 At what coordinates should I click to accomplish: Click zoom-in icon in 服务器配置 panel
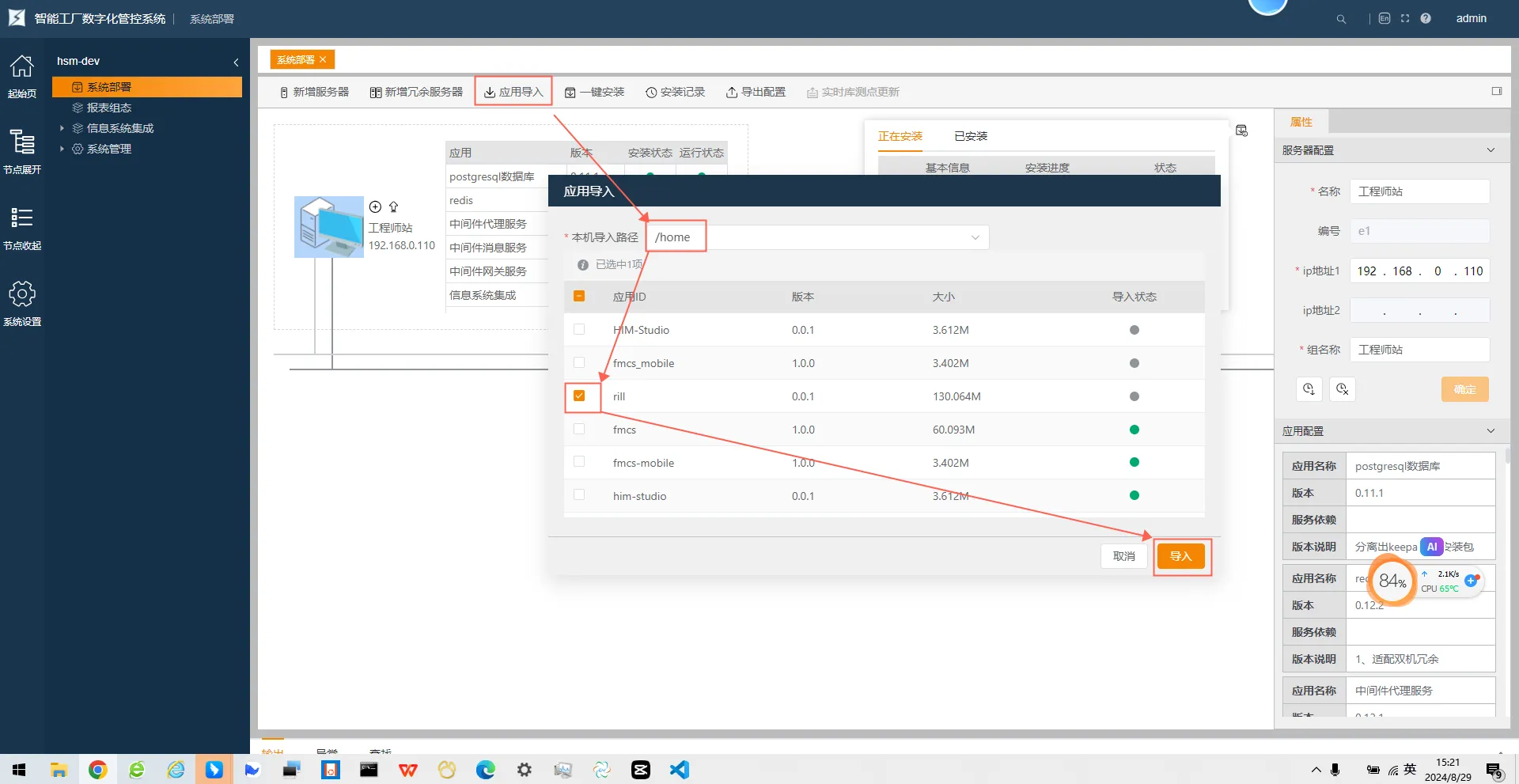[x=1309, y=388]
